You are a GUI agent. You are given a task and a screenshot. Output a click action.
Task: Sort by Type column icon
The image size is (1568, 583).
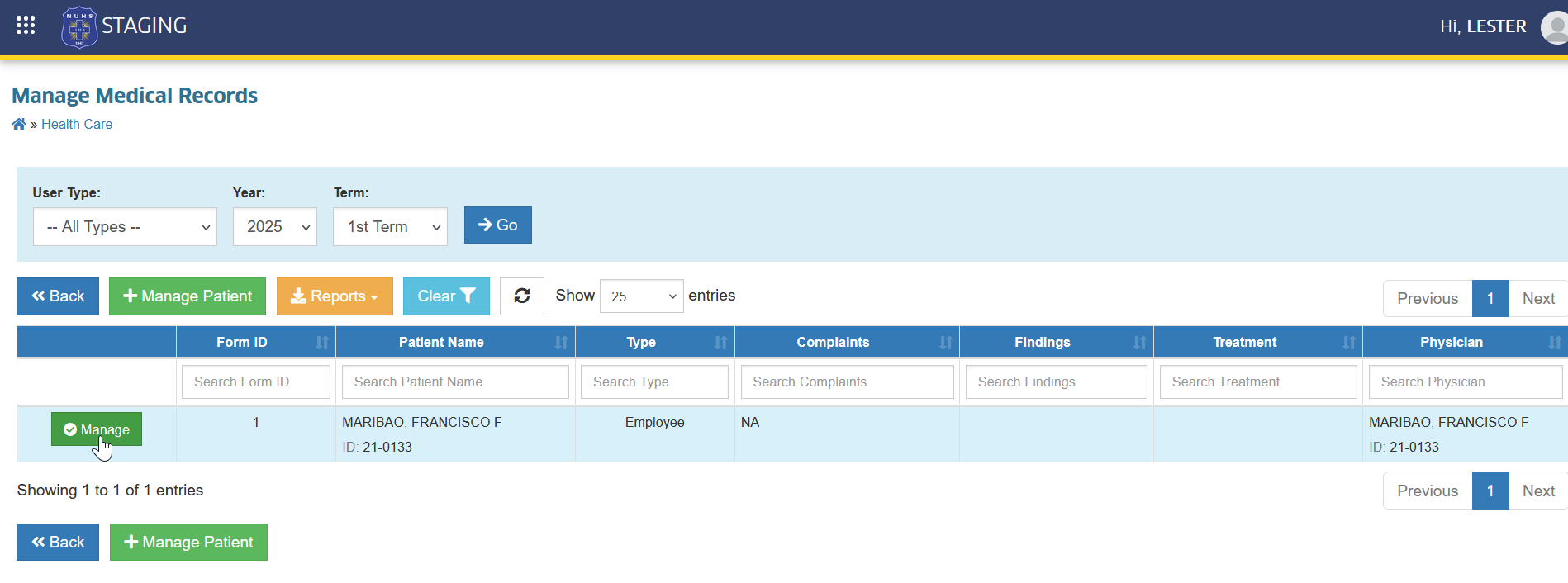click(x=721, y=343)
